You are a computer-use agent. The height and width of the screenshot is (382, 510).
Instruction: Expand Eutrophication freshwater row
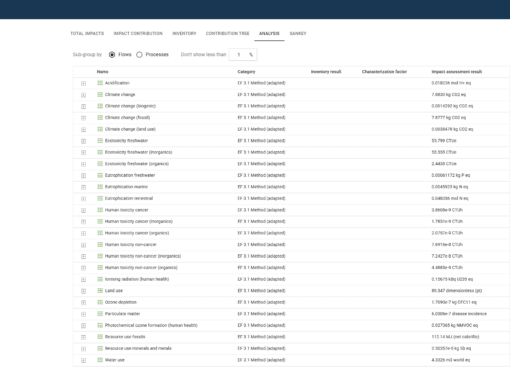tap(83, 176)
